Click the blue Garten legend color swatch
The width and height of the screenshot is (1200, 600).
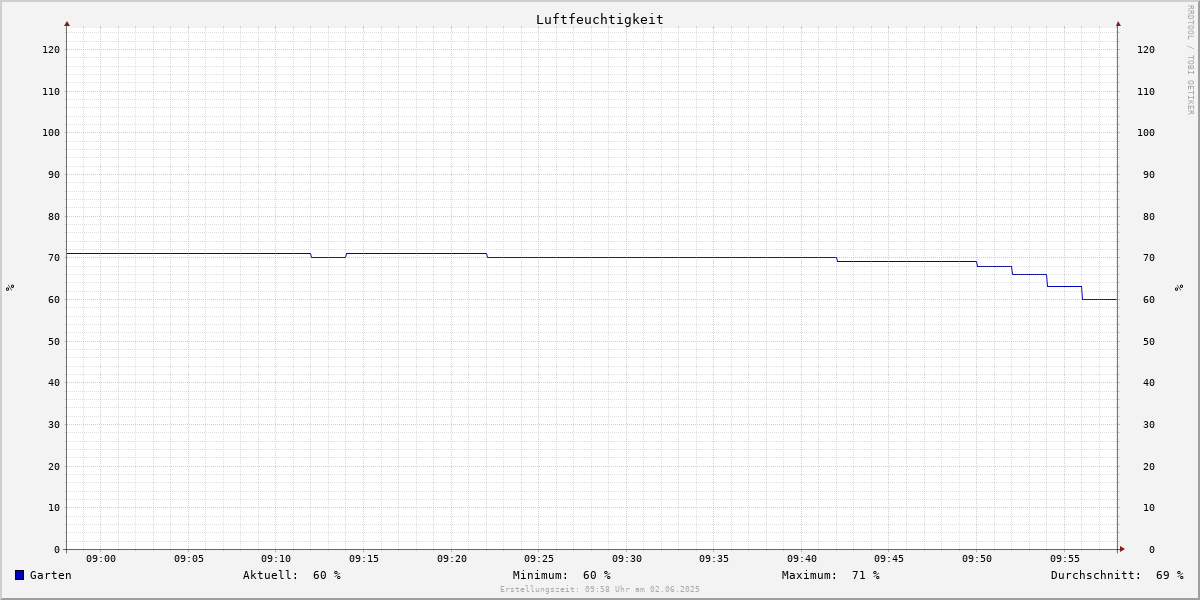(x=19, y=575)
